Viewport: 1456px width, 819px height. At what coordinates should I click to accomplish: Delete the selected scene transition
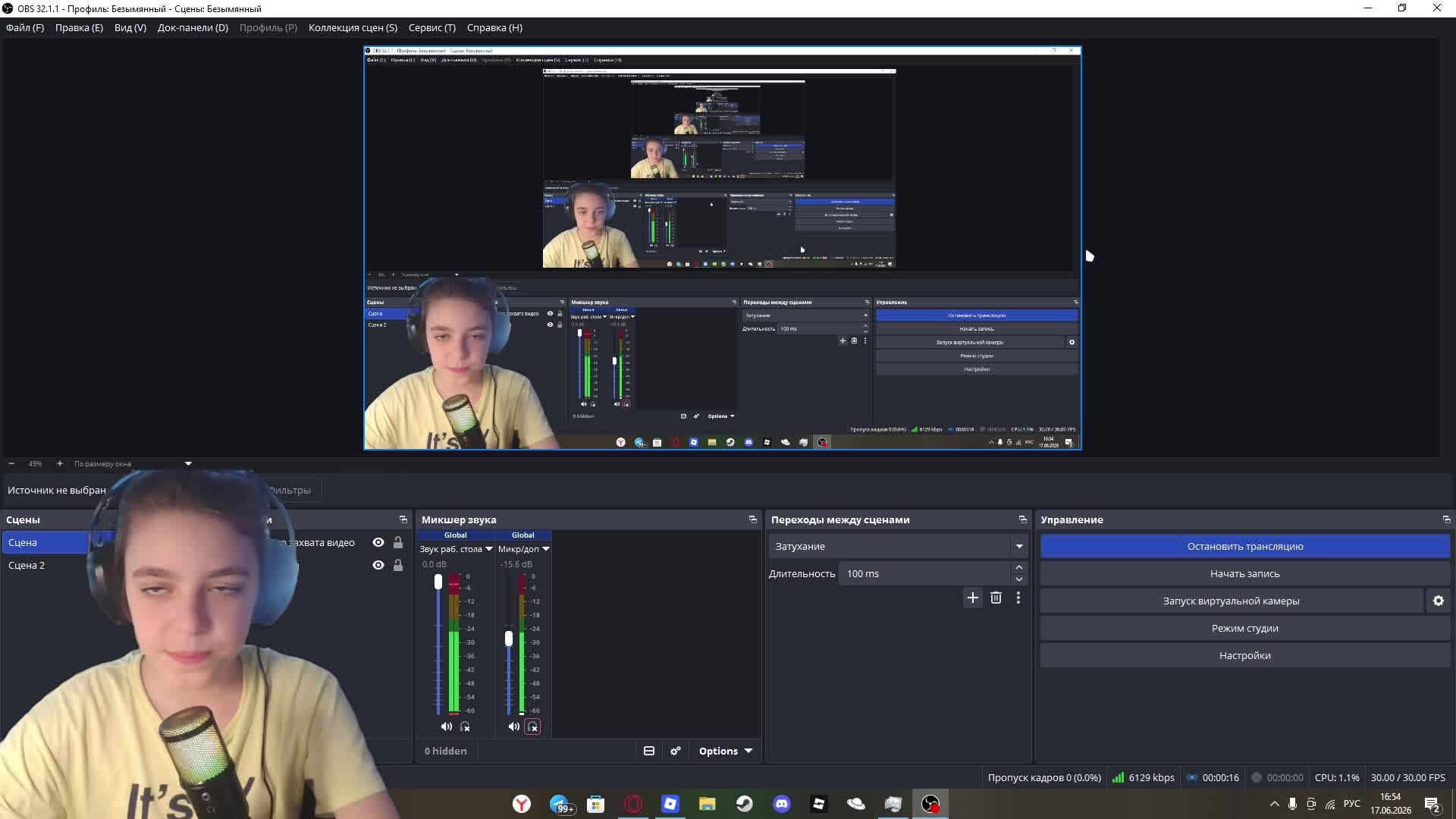[996, 598]
